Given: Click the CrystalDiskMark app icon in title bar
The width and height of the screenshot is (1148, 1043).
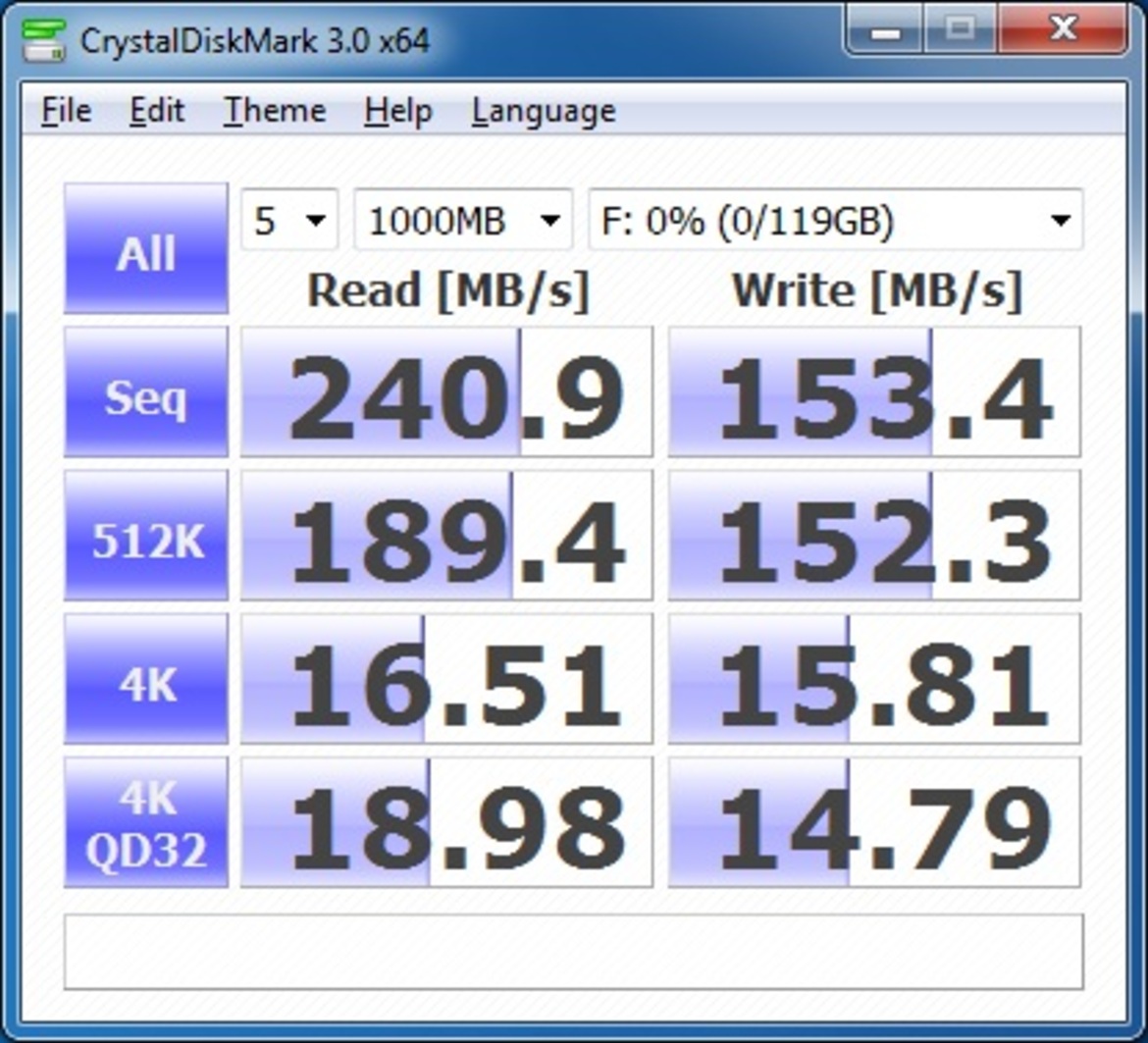Looking at the screenshot, I should coord(43,40).
